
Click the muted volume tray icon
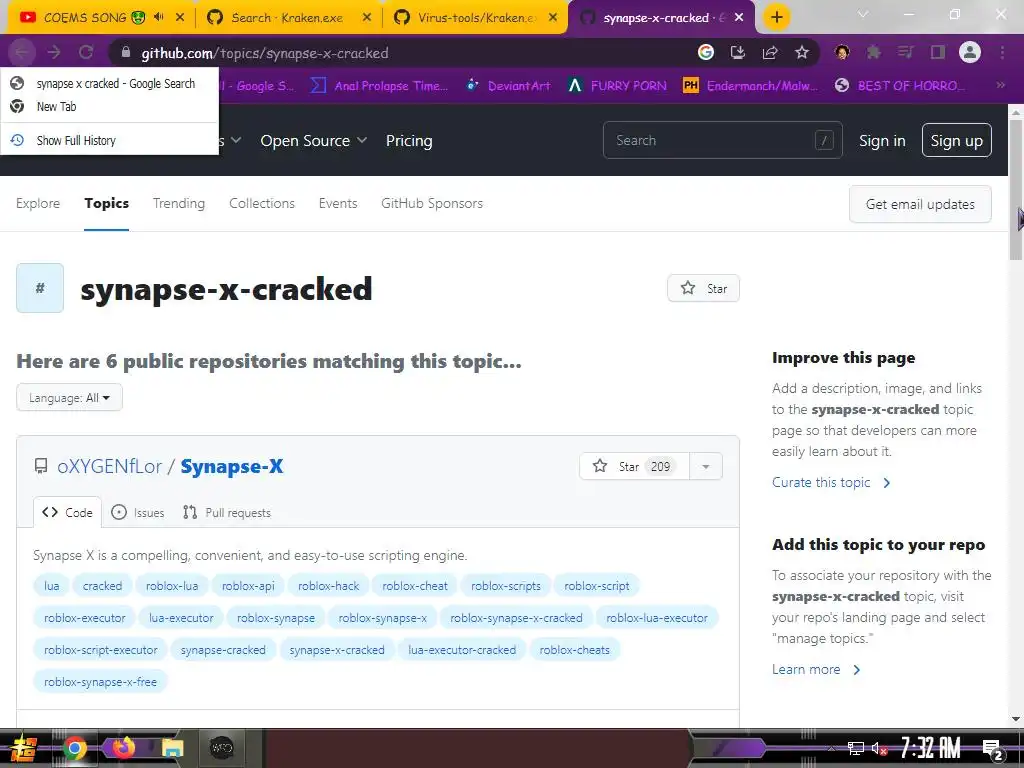[878, 748]
